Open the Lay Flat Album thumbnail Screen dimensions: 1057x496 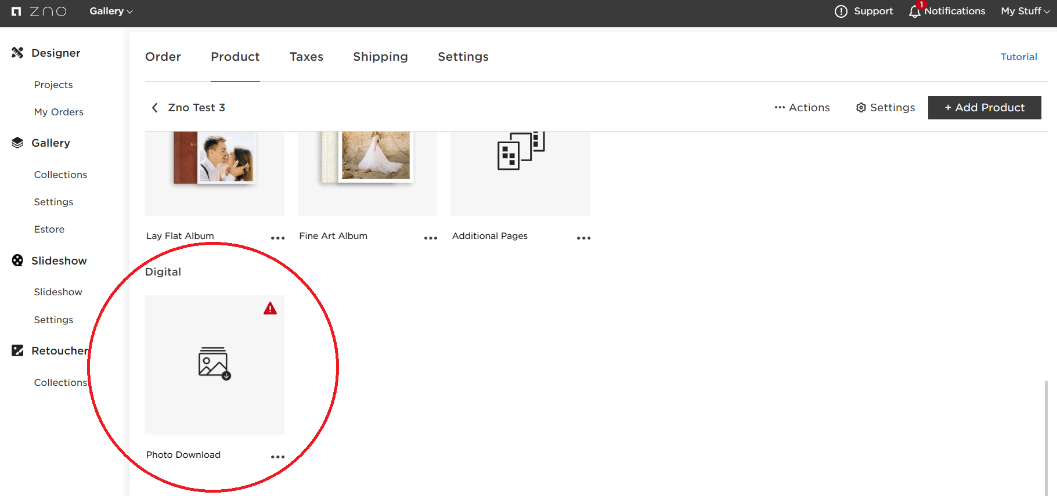pos(215,174)
